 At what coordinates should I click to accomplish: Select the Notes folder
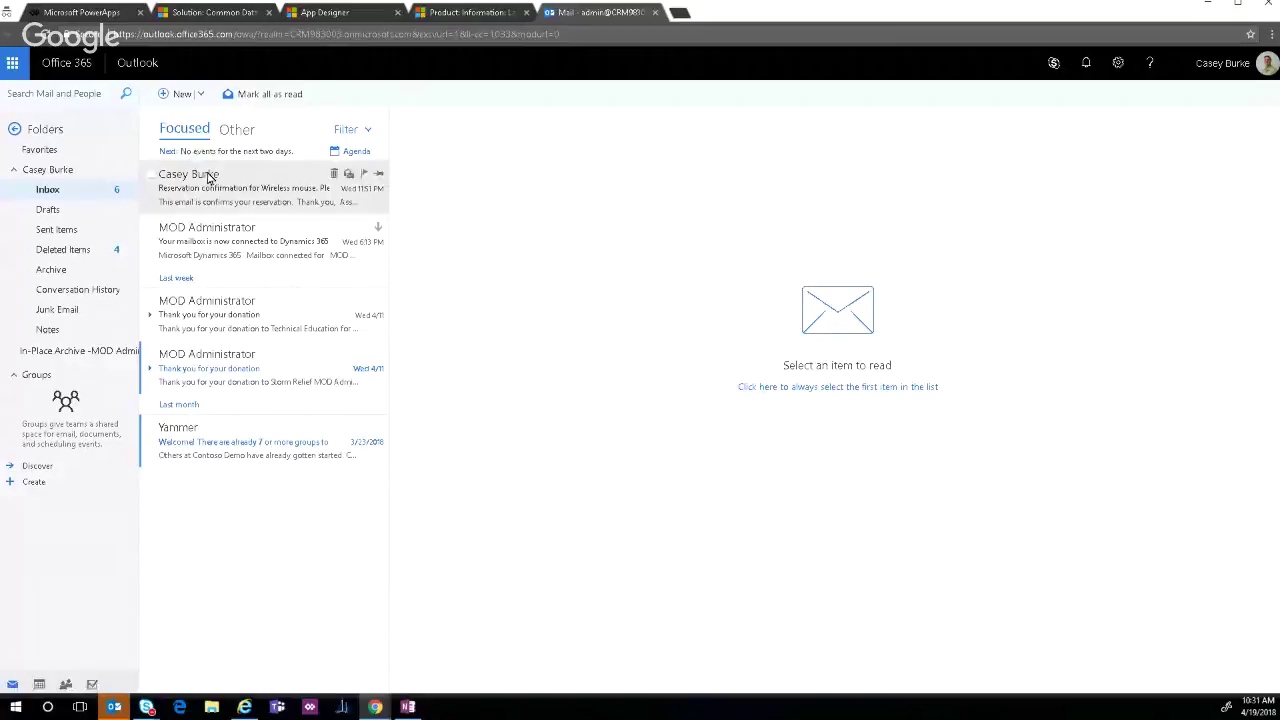(x=47, y=330)
